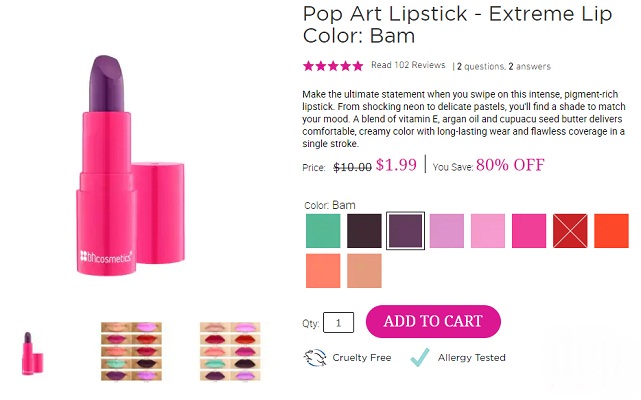This screenshot has width=641, height=400.
Task: Click the crossed-out red sold-out swatch
Action: (x=570, y=231)
